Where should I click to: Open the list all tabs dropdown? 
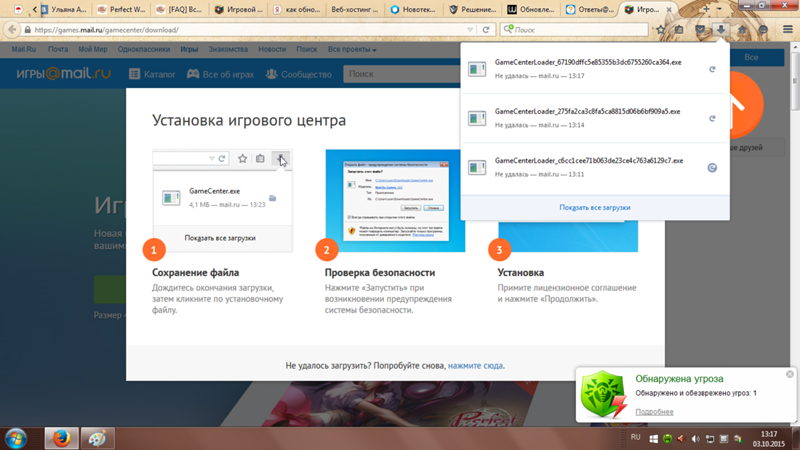[719, 9]
